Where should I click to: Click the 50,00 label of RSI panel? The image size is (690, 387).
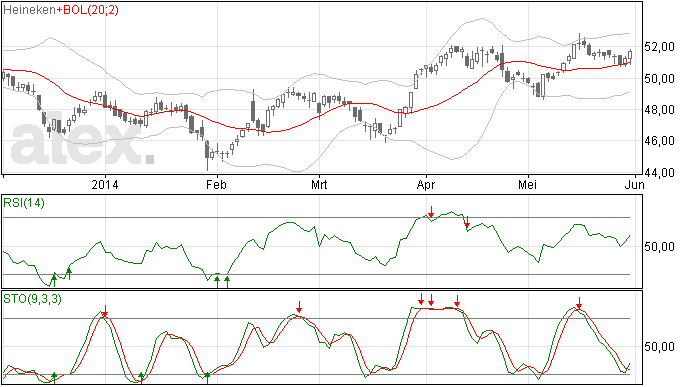point(659,247)
